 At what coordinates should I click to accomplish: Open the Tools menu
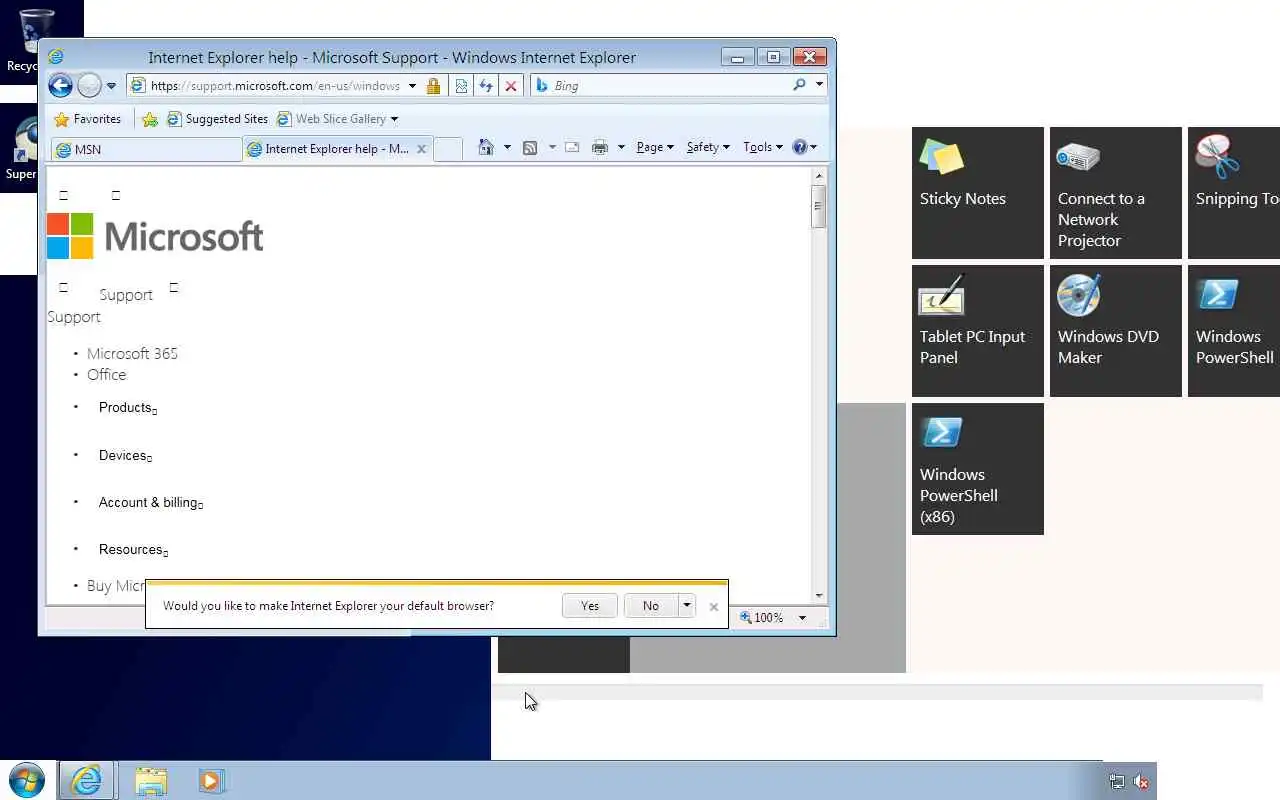click(764, 147)
